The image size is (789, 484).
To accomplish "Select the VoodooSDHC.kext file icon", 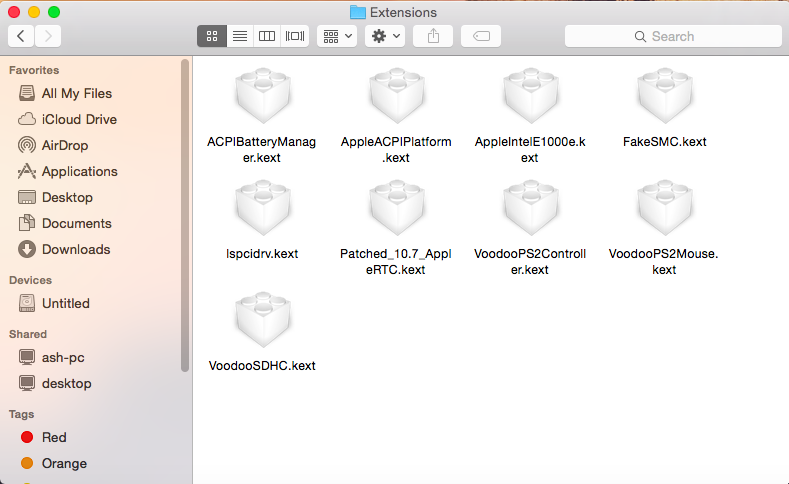I will point(262,322).
